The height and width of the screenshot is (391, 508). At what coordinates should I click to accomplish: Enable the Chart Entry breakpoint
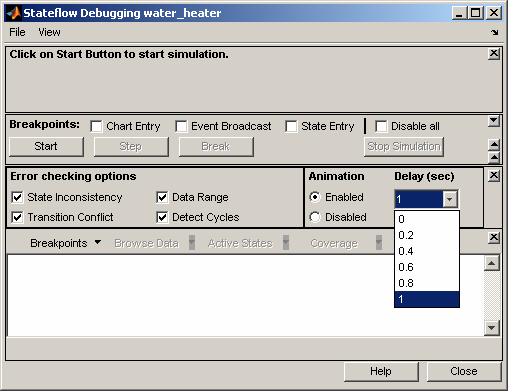click(96, 126)
